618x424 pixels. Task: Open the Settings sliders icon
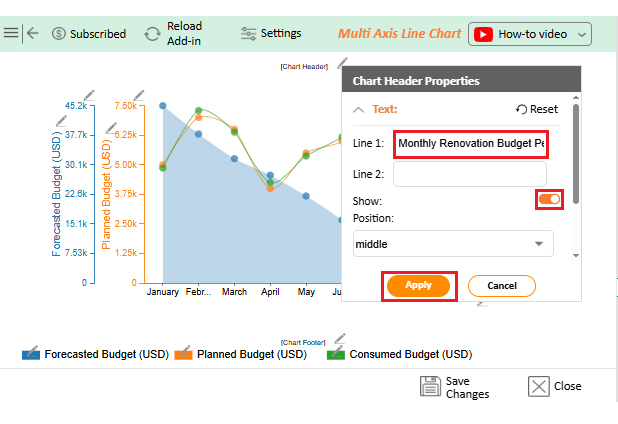(249, 33)
